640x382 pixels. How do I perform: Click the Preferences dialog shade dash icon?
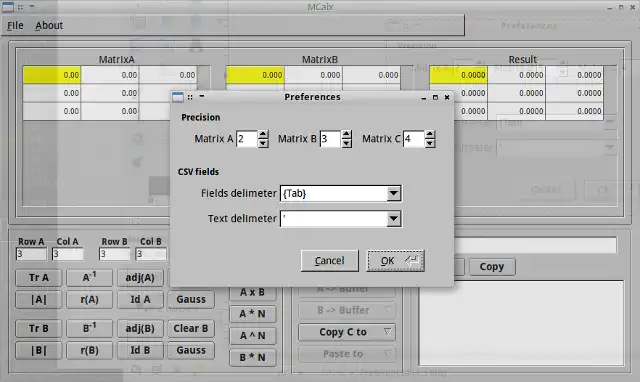(x=202, y=96)
